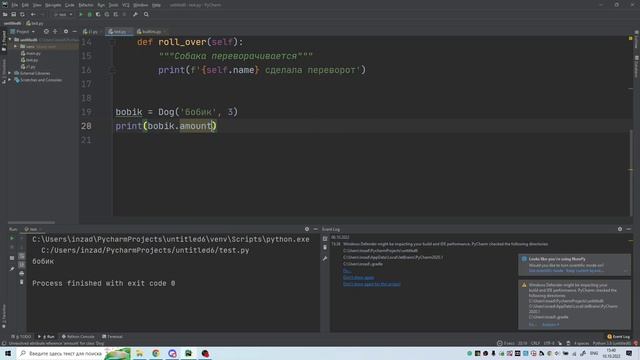640x360 pixels.
Task: Collapse all items in the Project panel
Action: 55,31
